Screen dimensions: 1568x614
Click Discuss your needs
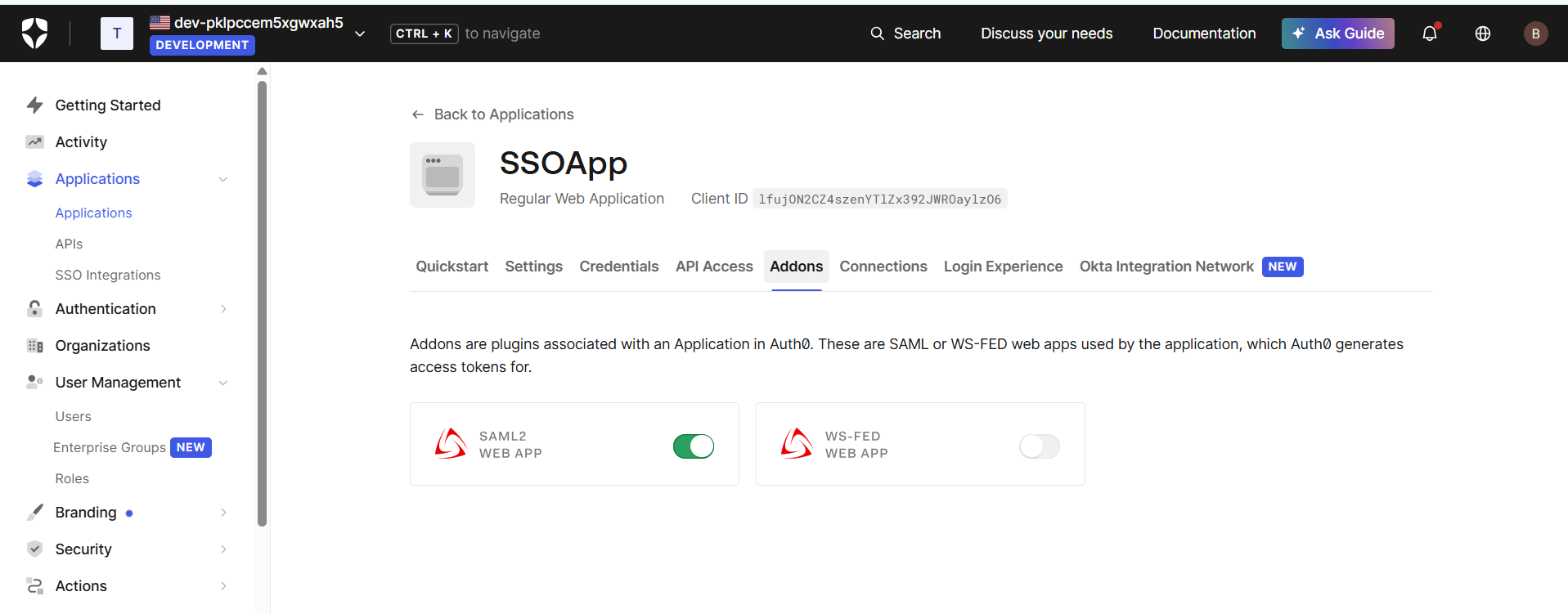coord(1047,34)
